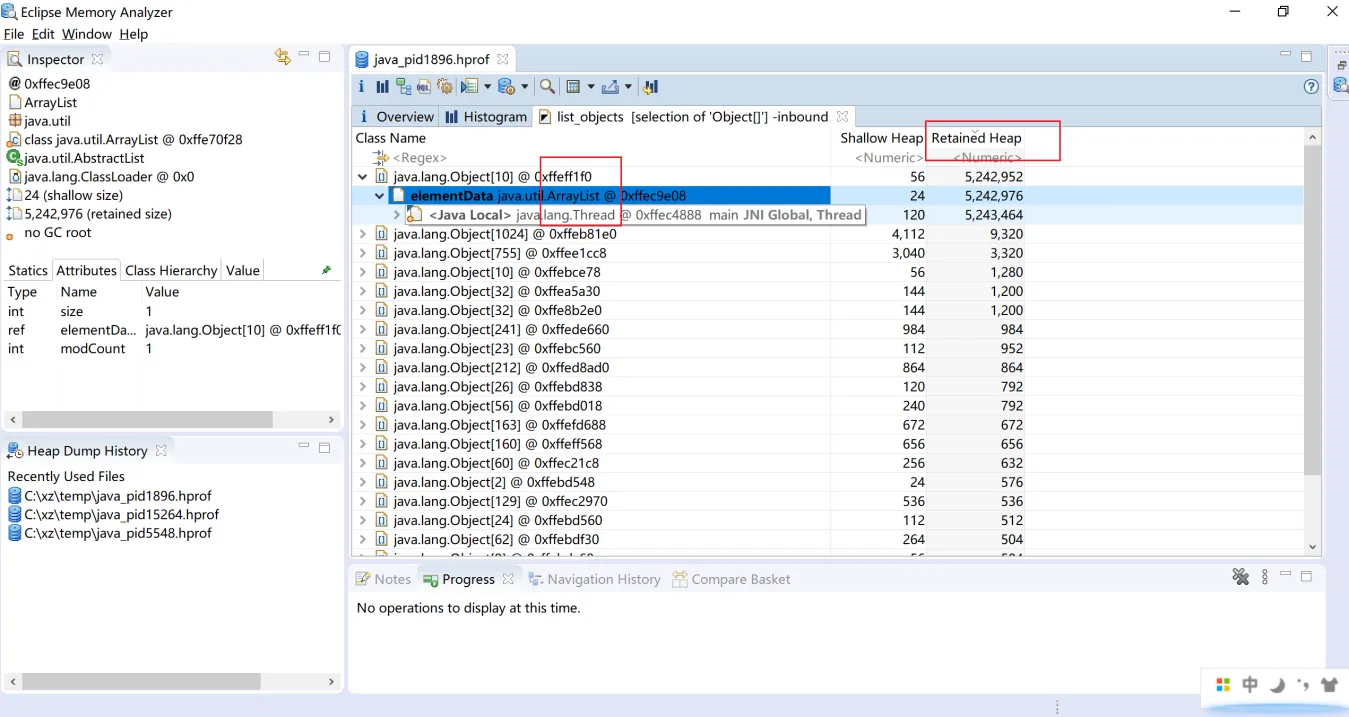This screenshot has width=1349, height=717.
Task: Click the moon icon in the IME bar
Action: [x=1277, y=685]
